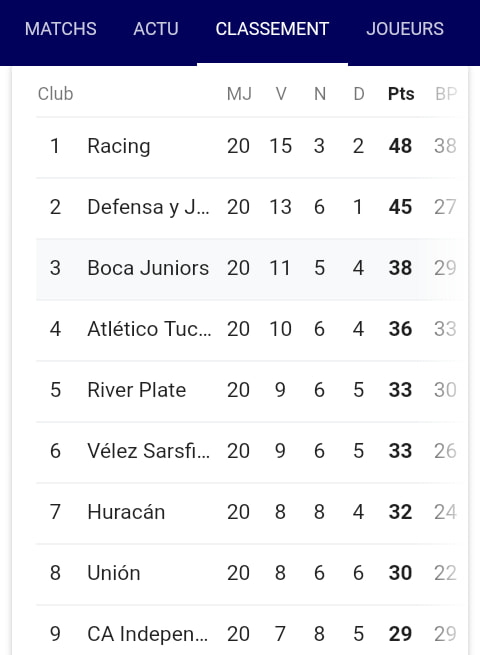
Task: Open CA Indepen... team row
Action: click(x=251, y=630)
